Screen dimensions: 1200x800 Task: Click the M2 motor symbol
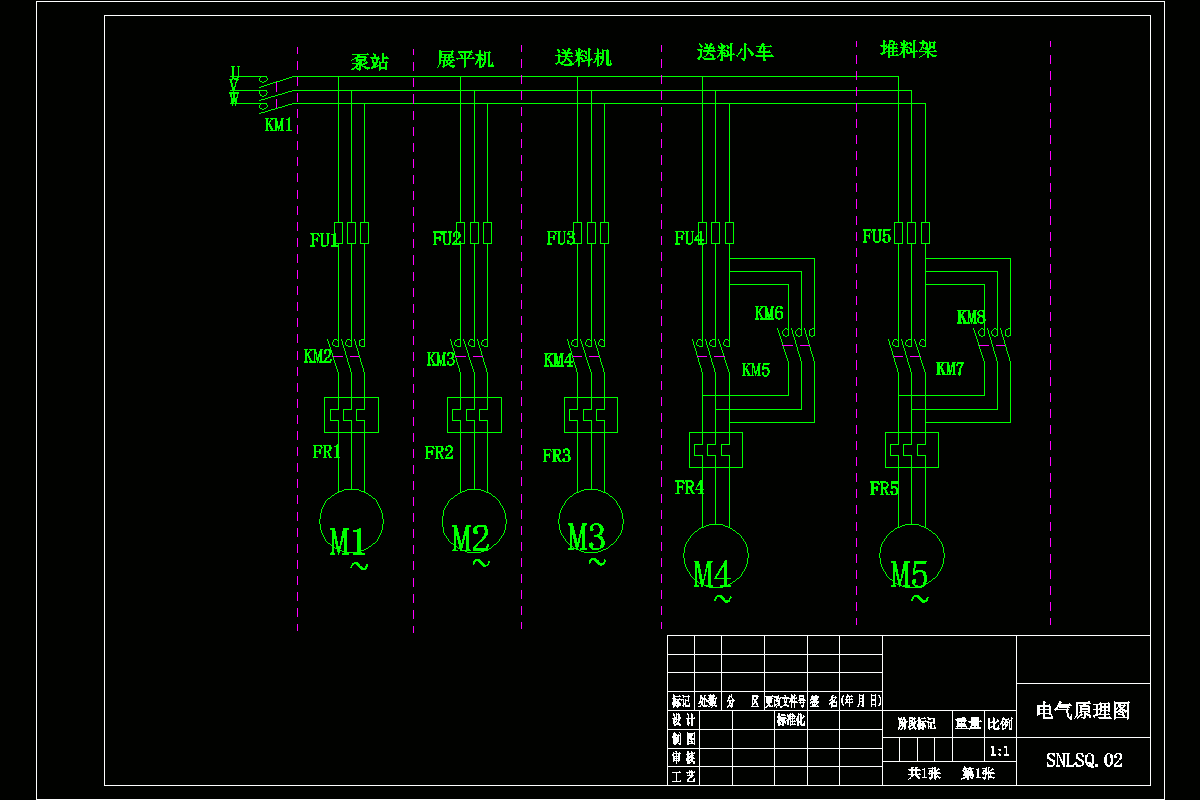coord(474,521)
